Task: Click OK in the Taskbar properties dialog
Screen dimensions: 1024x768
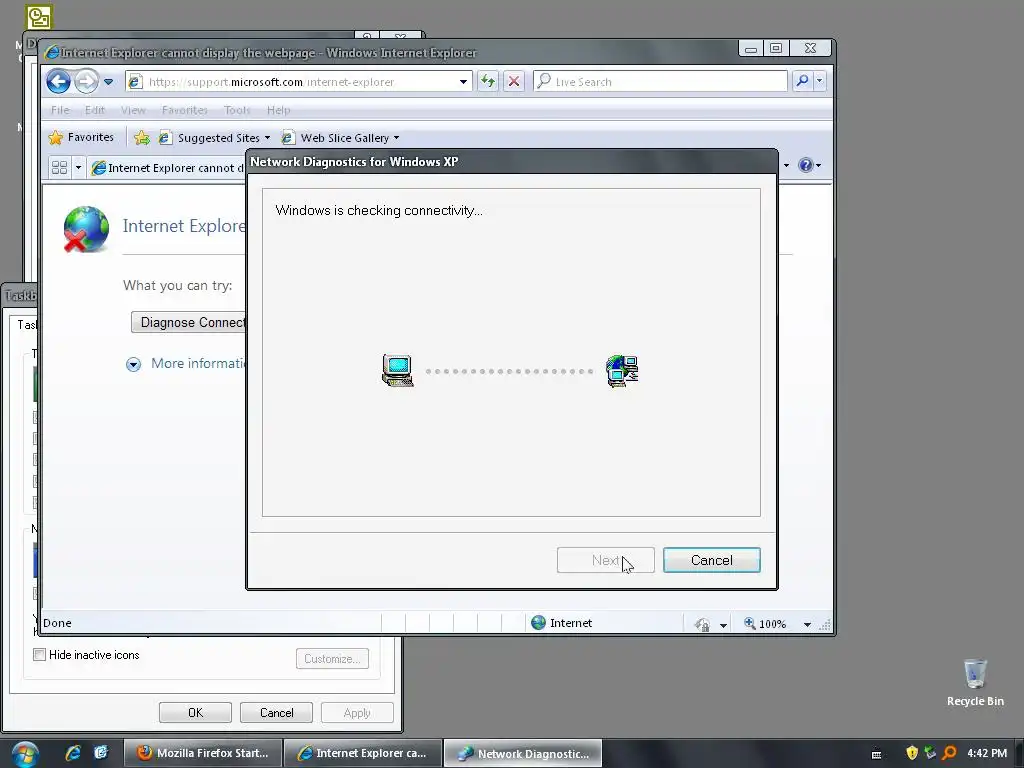Action: [195, 712]
